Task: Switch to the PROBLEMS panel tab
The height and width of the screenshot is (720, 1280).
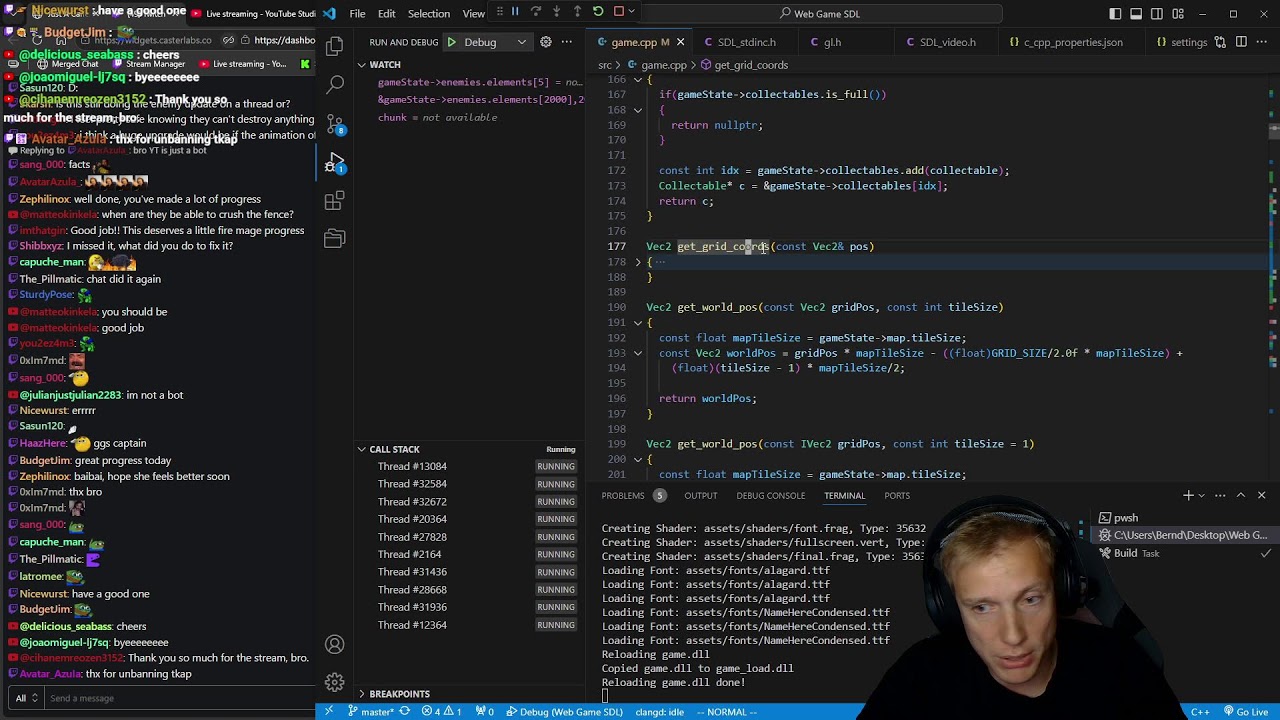Action: point(623,495)
